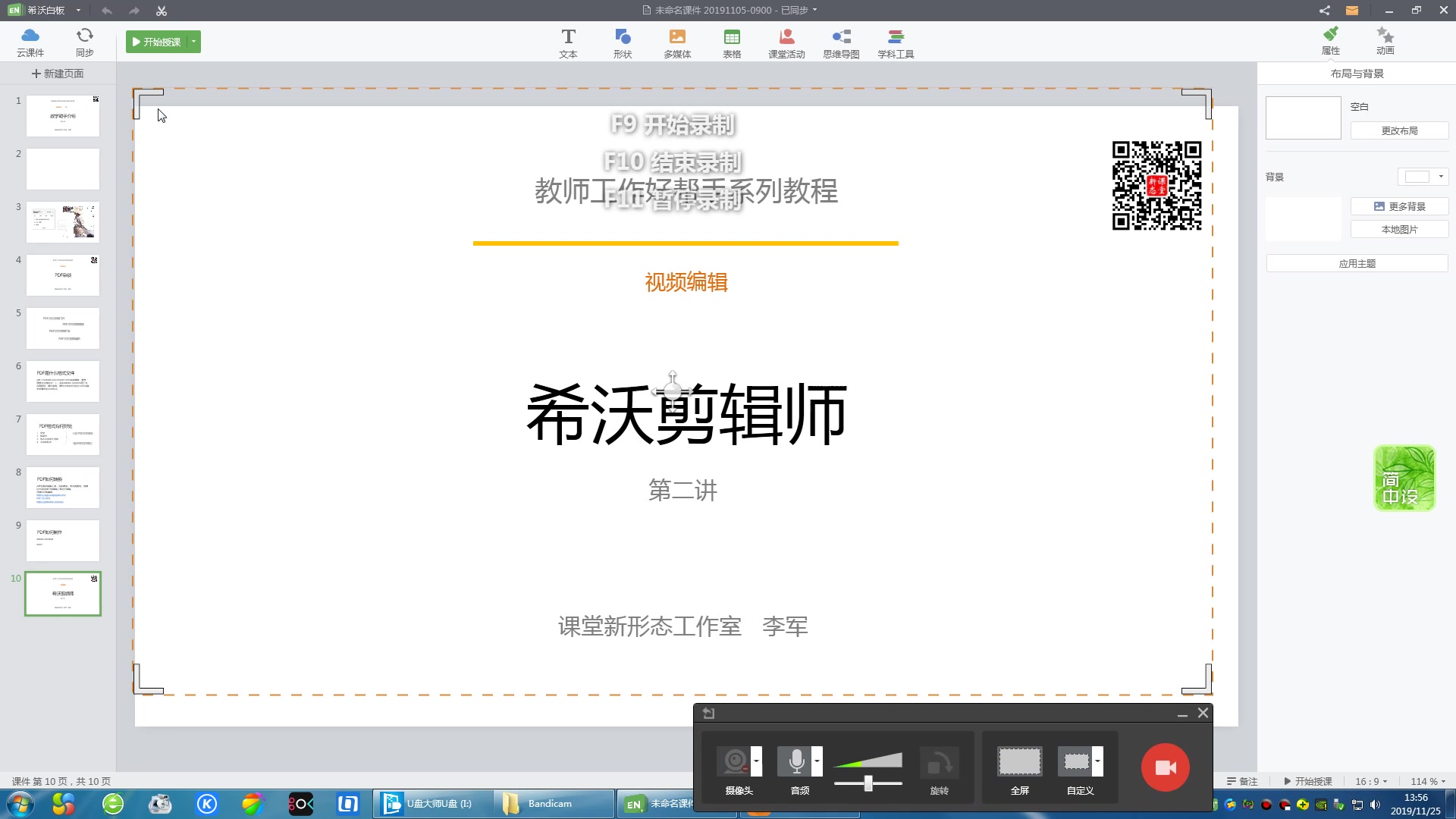
Task: Toggle the 音频 microphone in recorder
Action: tap(795, 761)
